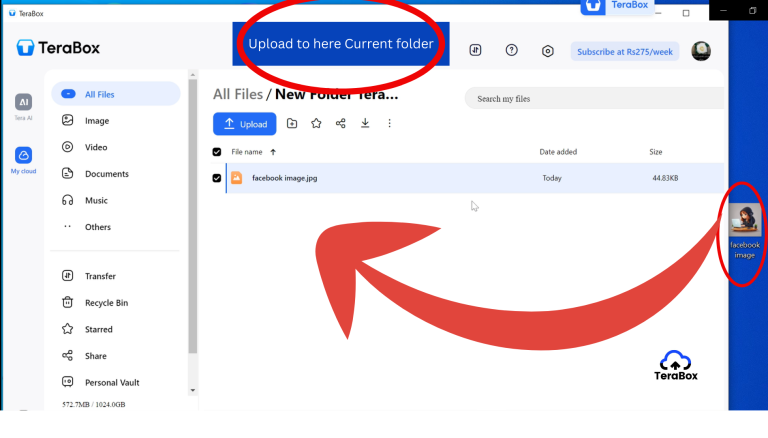Open the Starred files label

[98, 329]
